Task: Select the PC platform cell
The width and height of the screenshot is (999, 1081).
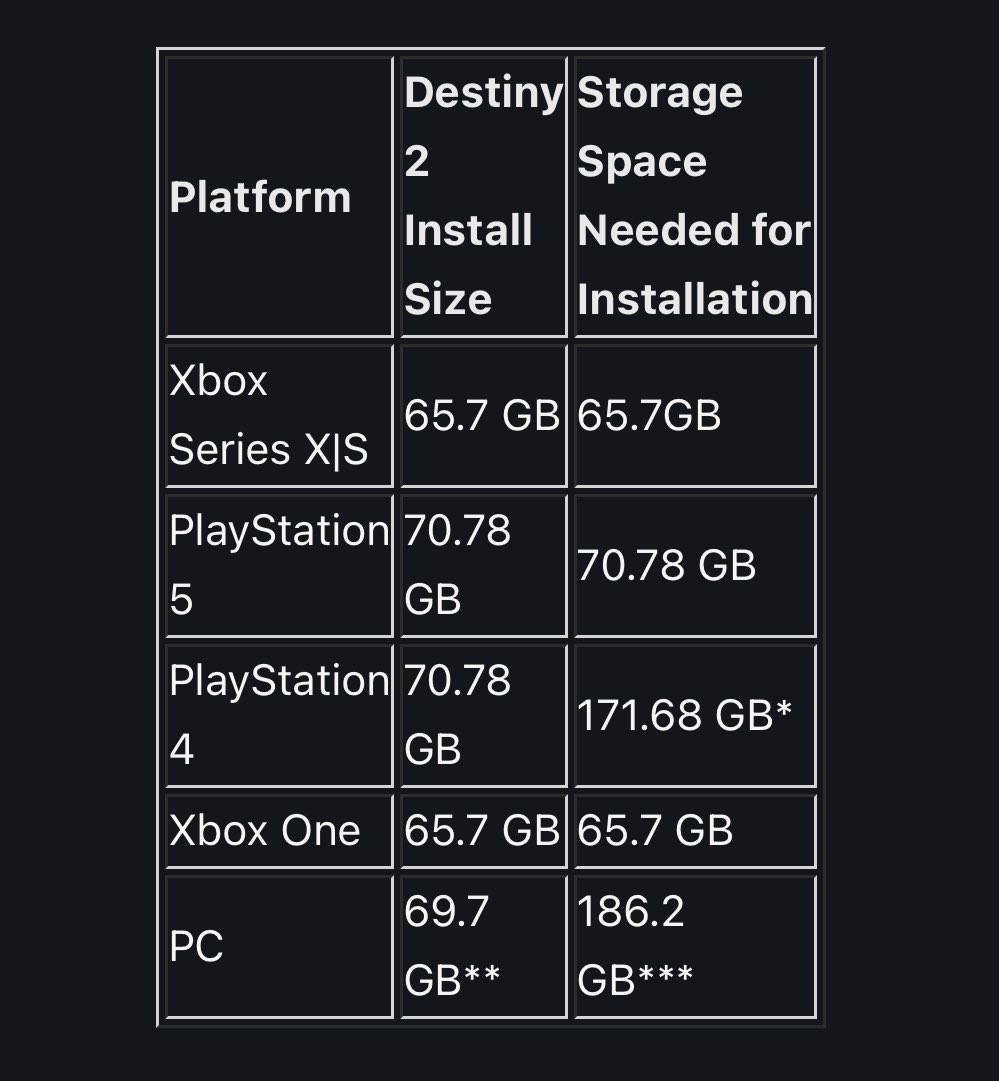Action: point(197,946)
